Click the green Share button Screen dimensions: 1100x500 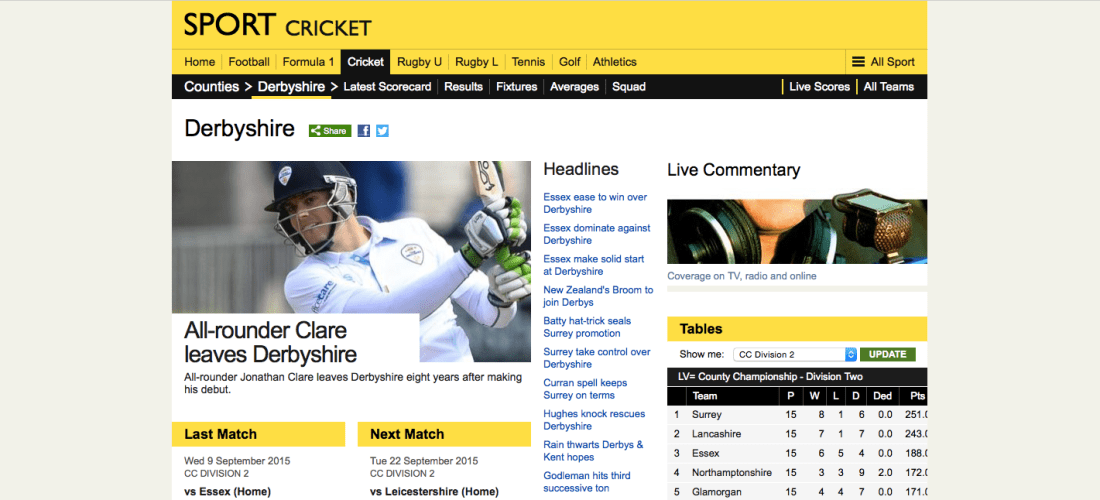329,131
